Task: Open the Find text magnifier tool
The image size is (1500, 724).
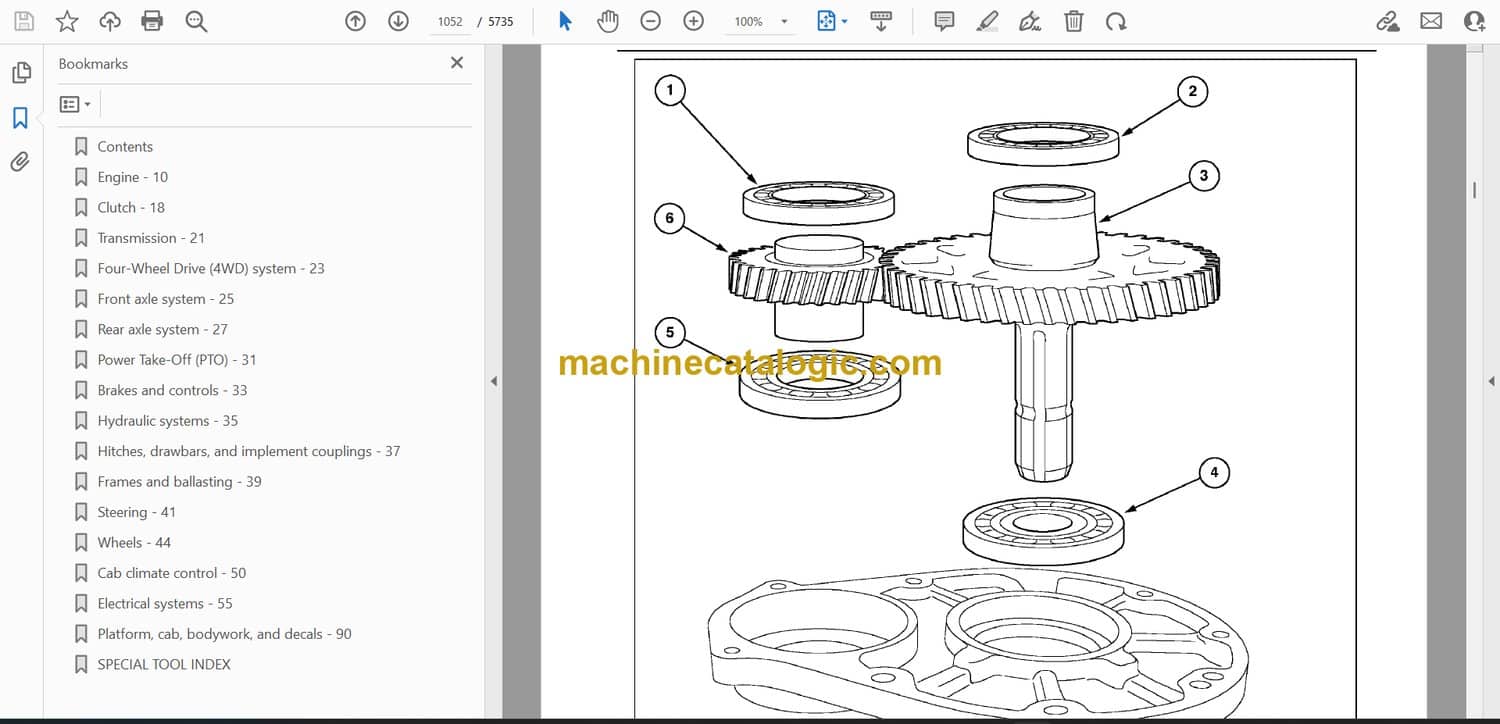Action: click(196, 21)
